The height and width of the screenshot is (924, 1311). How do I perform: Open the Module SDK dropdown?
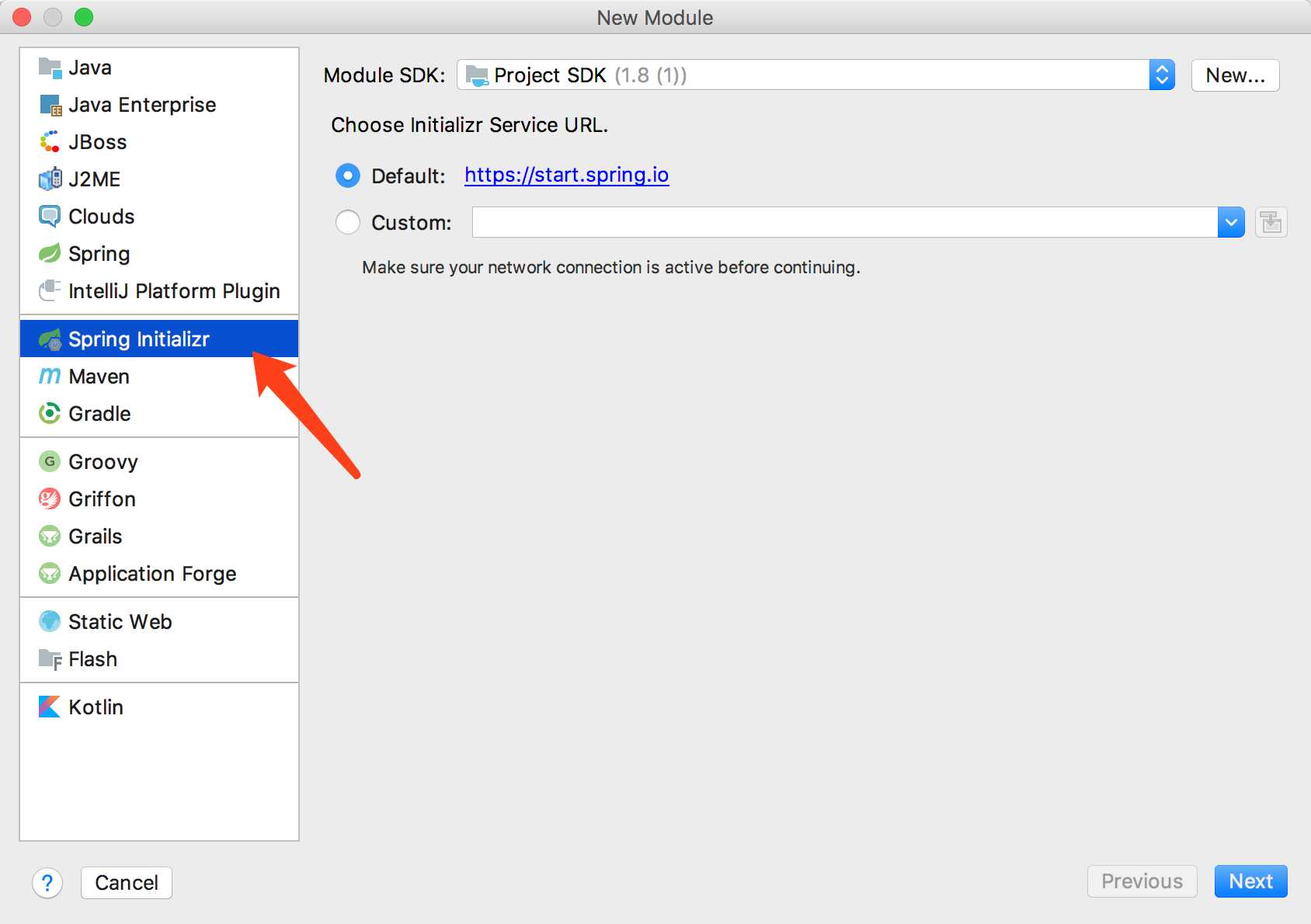coord(815,75)
